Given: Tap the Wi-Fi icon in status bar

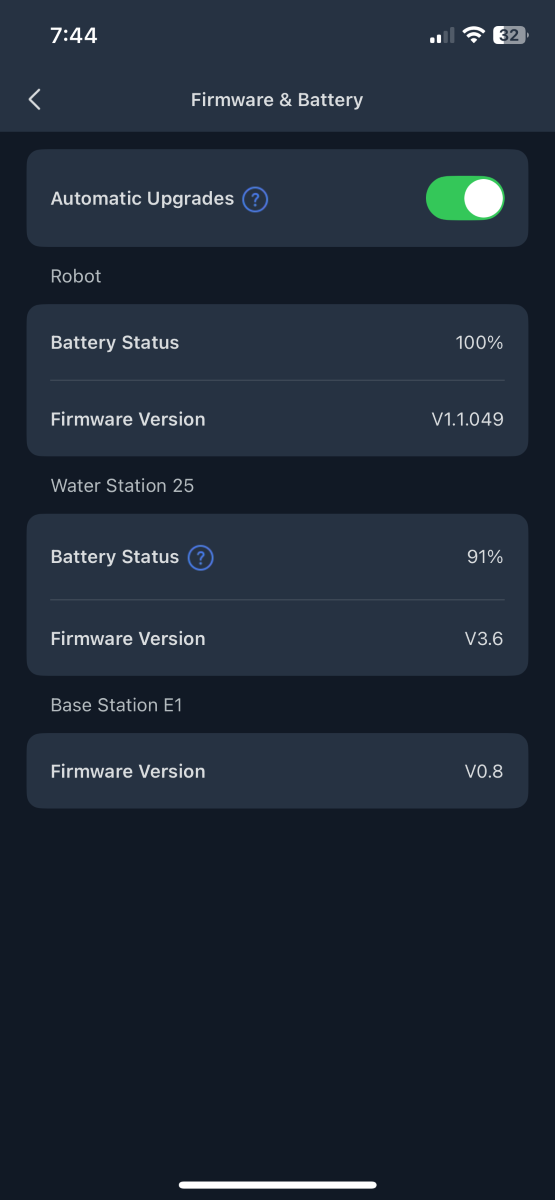Looking at the screenshot, I should coord(473,35).
